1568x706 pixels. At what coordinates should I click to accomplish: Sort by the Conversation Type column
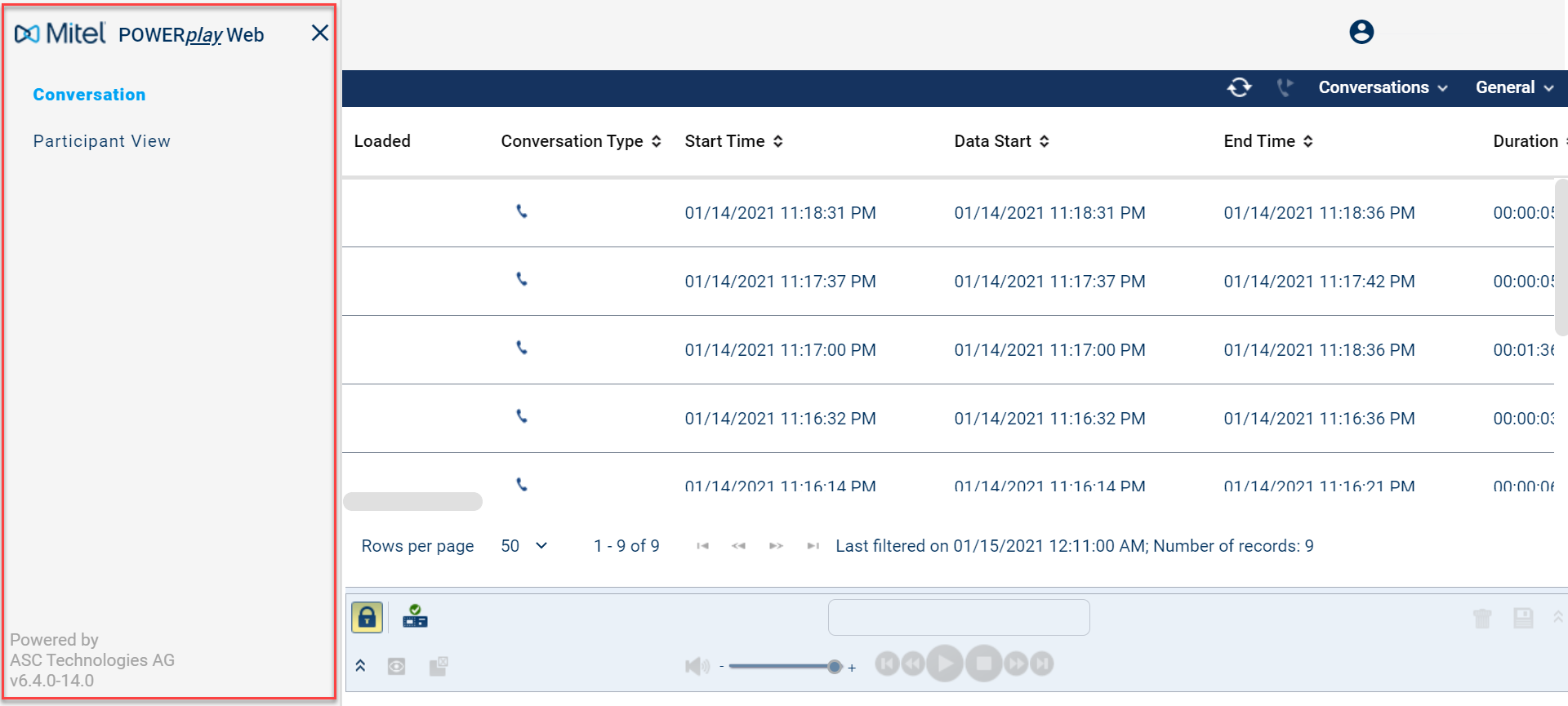(580, 141)
